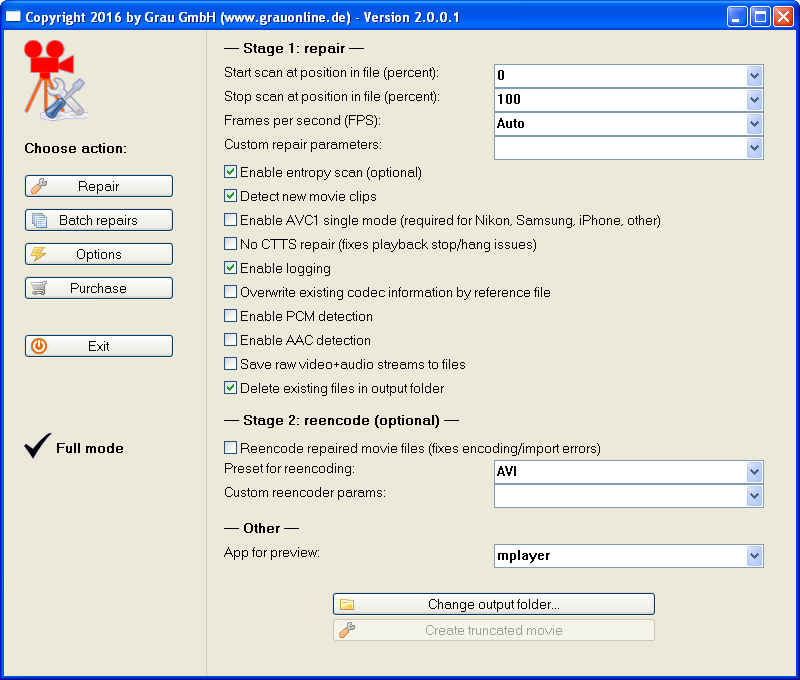Click the power icon on Exit button

[39, 346]
